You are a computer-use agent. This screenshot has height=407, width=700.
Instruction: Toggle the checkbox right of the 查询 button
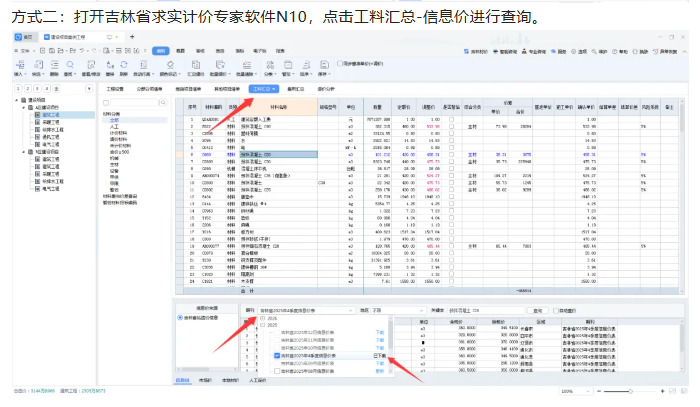coord(556,311)
